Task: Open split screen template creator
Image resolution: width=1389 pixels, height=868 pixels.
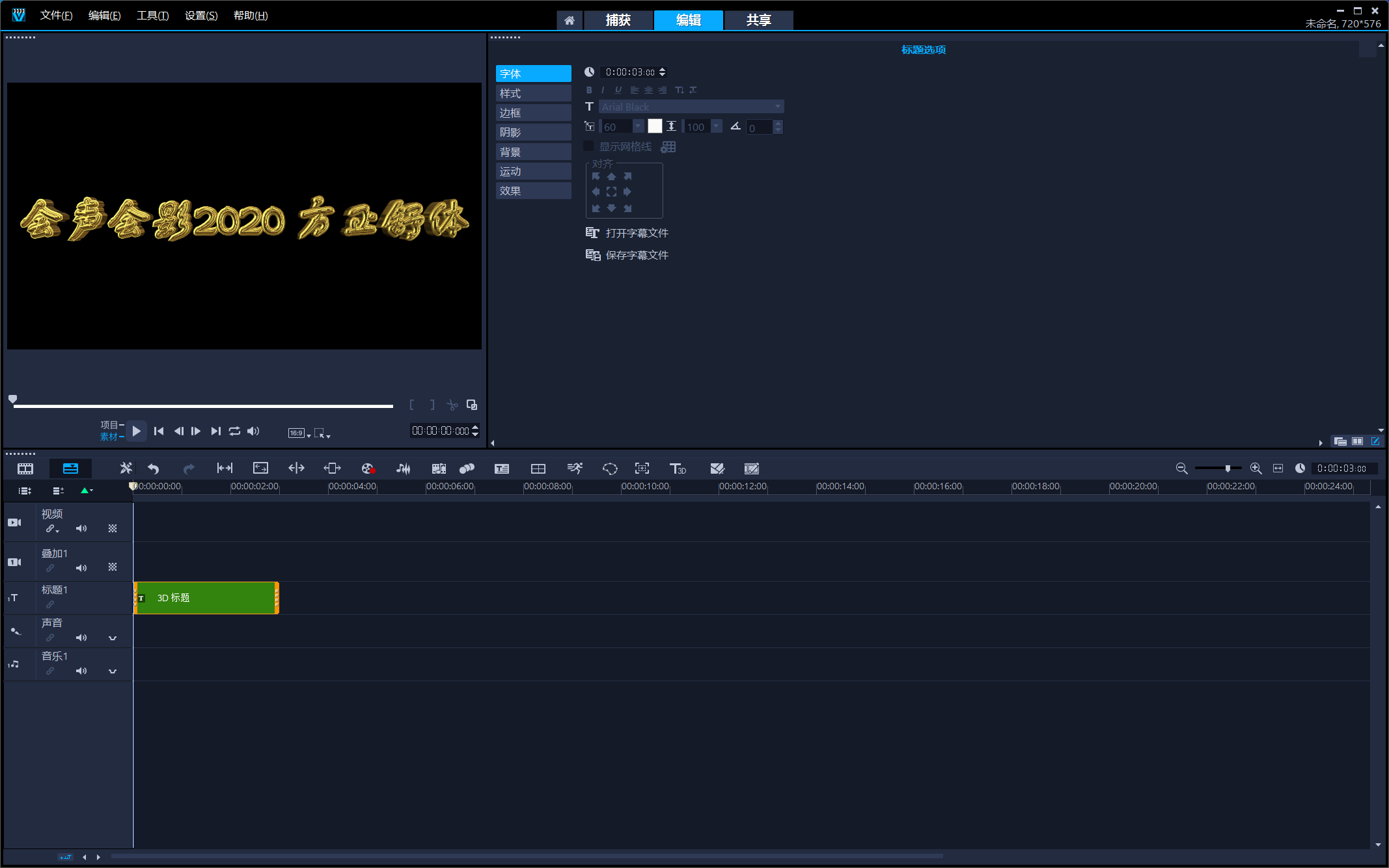Action: point(717,468)
